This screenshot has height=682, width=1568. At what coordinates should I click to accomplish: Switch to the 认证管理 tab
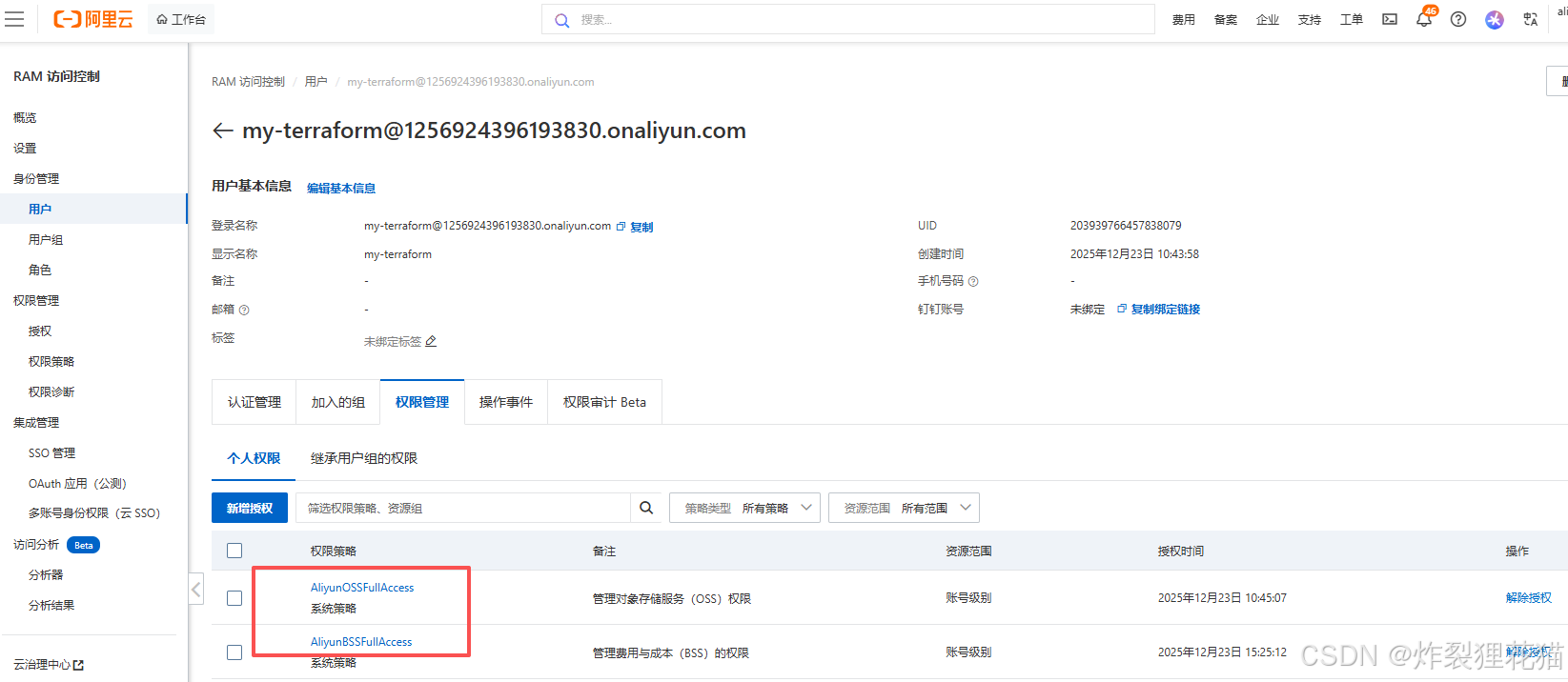[255, 402]
